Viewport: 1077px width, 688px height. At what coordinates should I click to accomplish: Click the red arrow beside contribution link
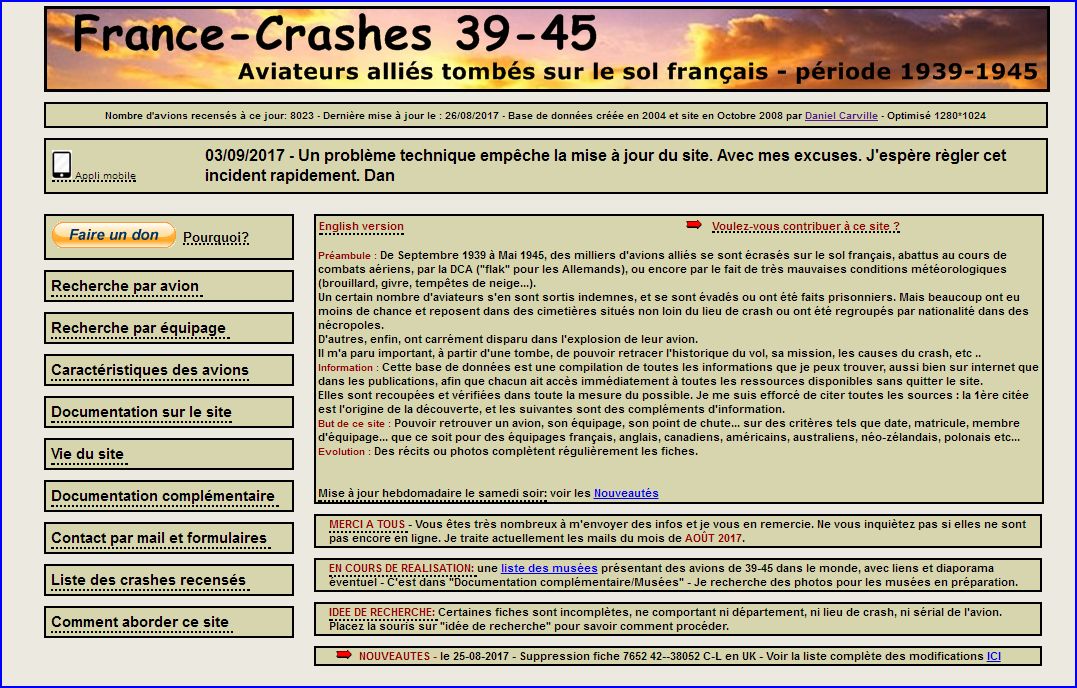(x=694, y=225)
